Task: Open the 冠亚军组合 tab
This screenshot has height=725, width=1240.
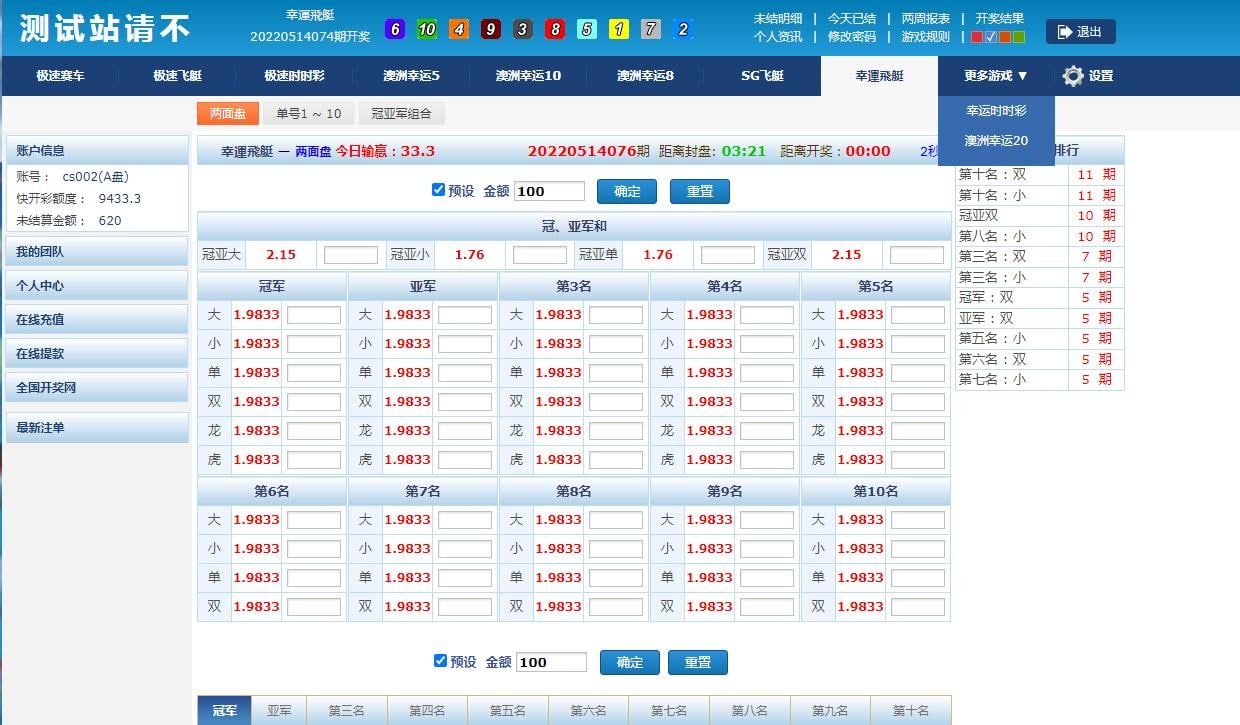Action: coord(401,114)
